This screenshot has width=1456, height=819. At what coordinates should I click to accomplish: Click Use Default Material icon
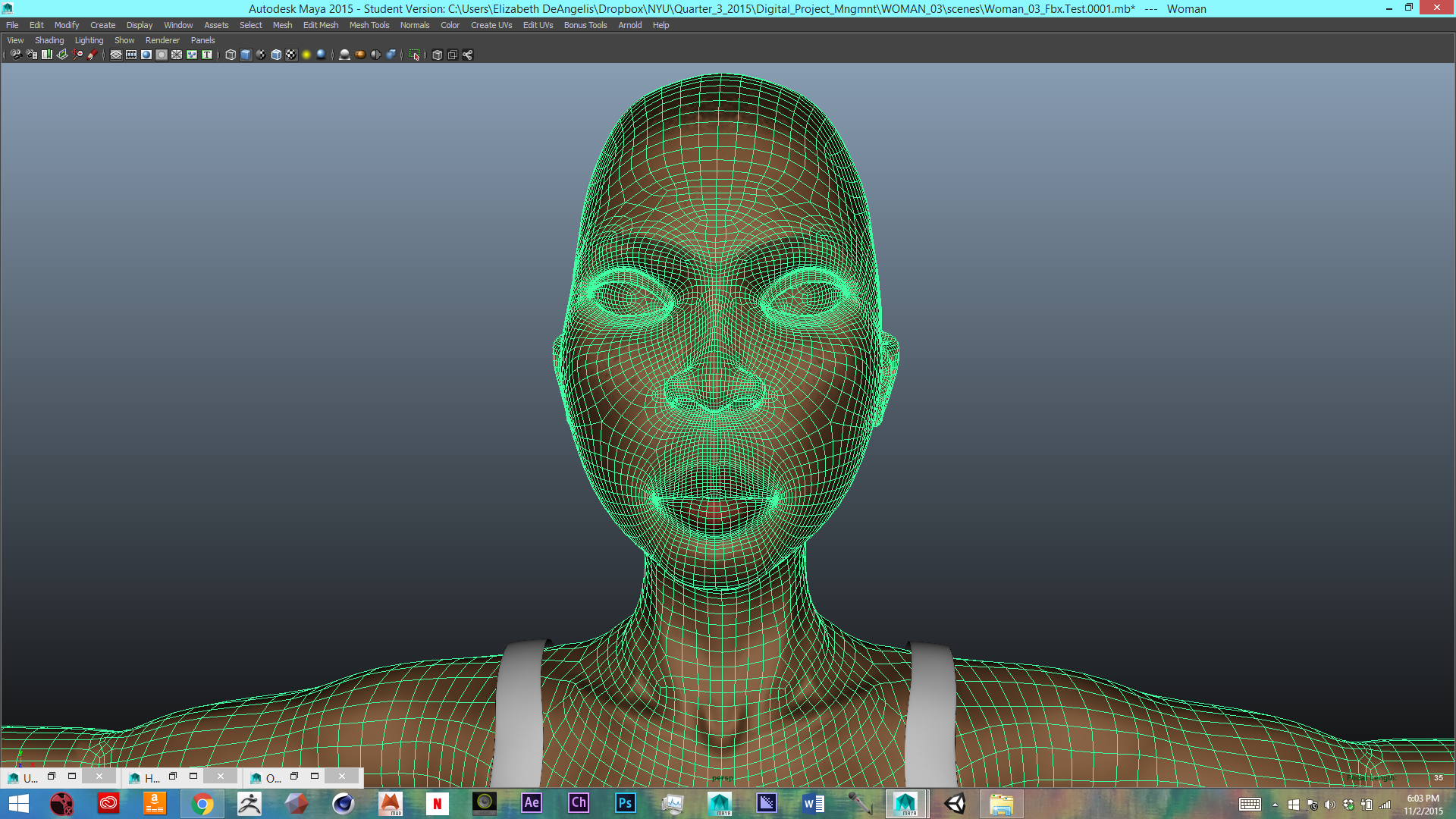point(261,55)
